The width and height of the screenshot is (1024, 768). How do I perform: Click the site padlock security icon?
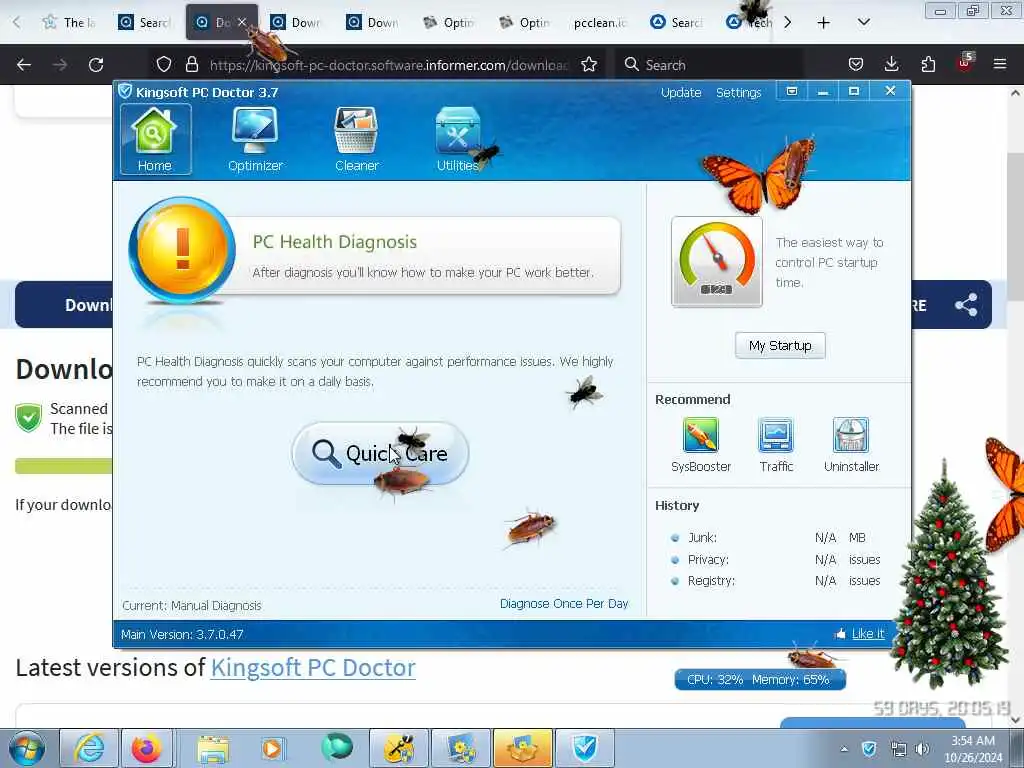pyautogui.click(x=191, y=65)
